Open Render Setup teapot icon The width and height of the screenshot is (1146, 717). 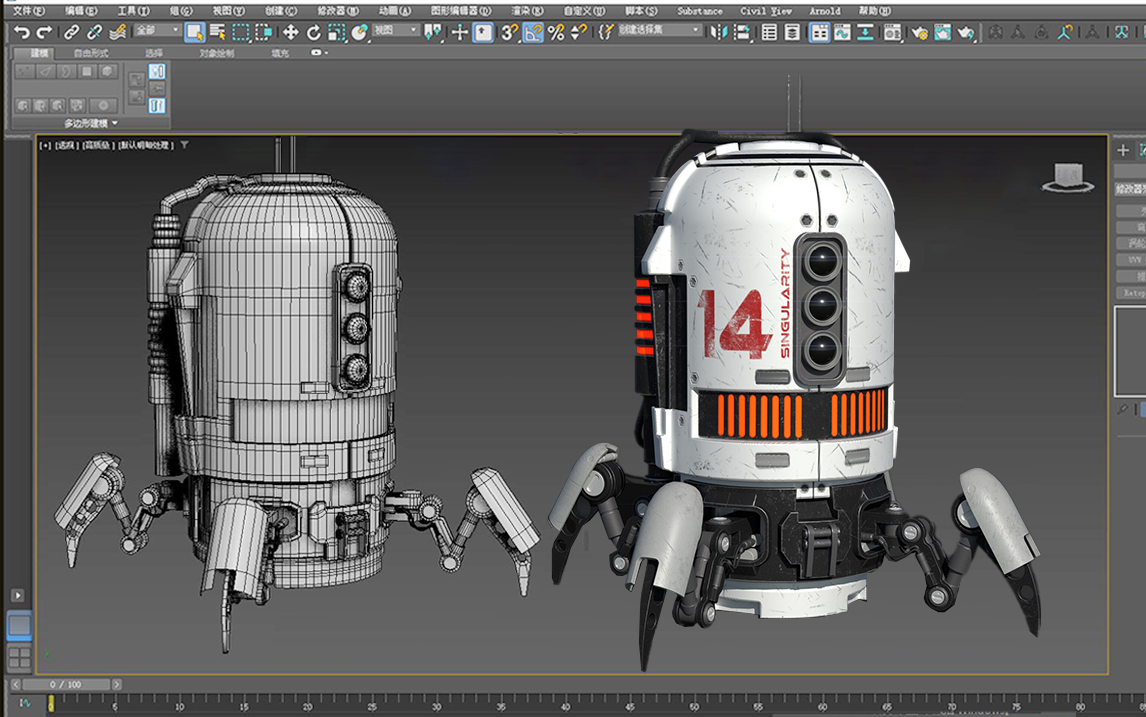tap(918, 32)
